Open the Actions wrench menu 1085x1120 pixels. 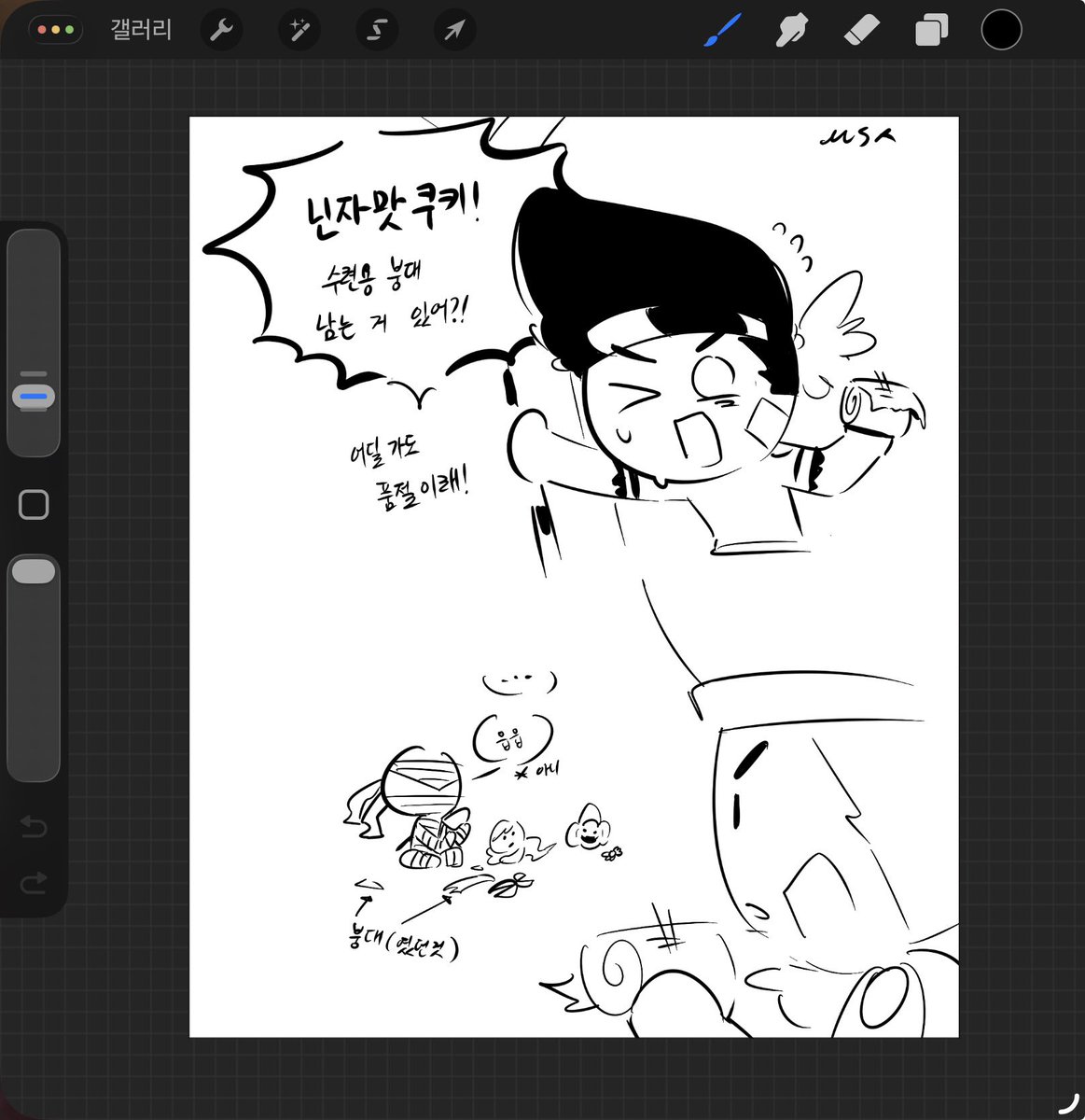tap(221, 31)
